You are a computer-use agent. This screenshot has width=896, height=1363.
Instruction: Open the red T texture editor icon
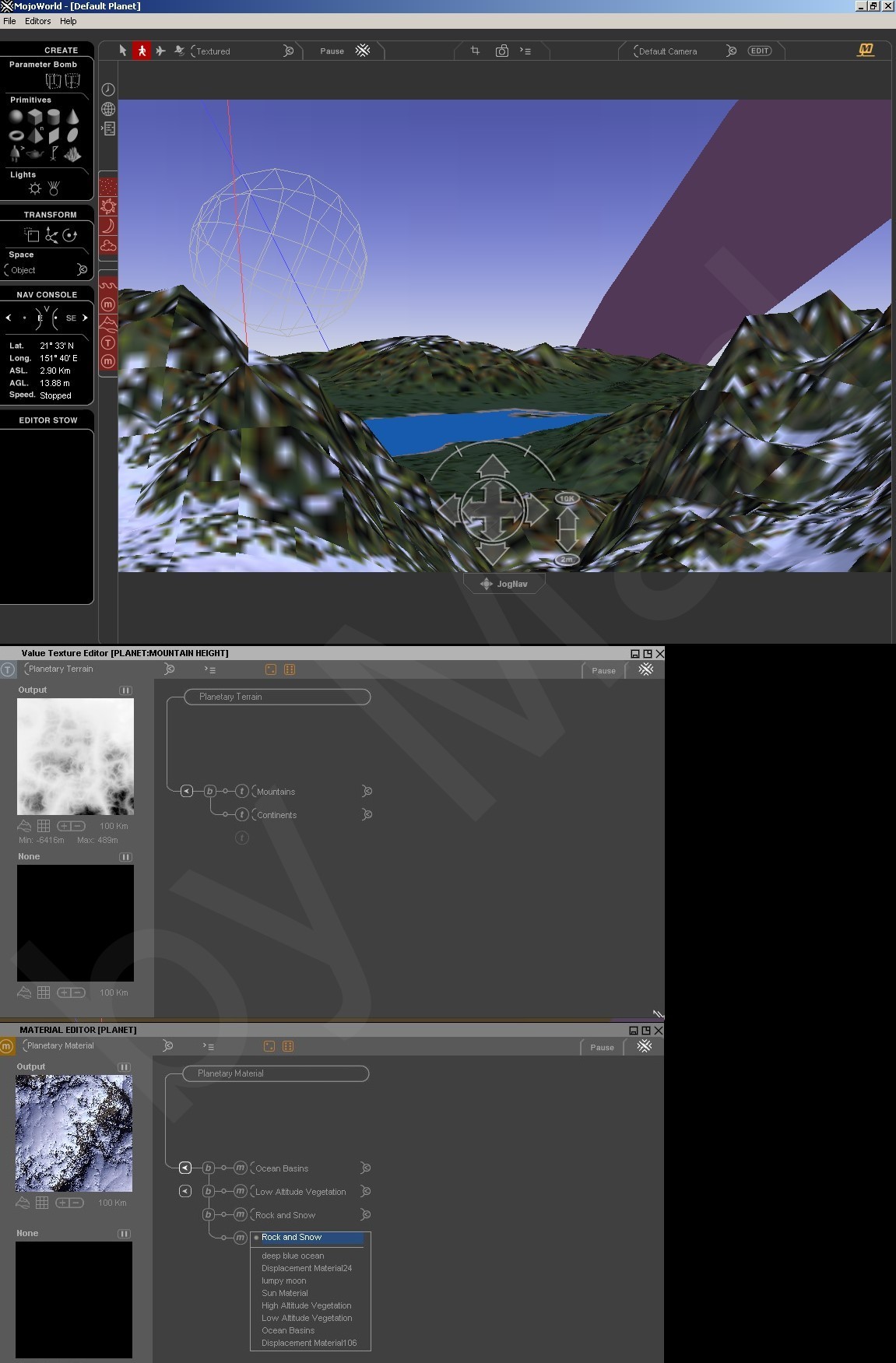pyautogui.click(x=108, y=343)
